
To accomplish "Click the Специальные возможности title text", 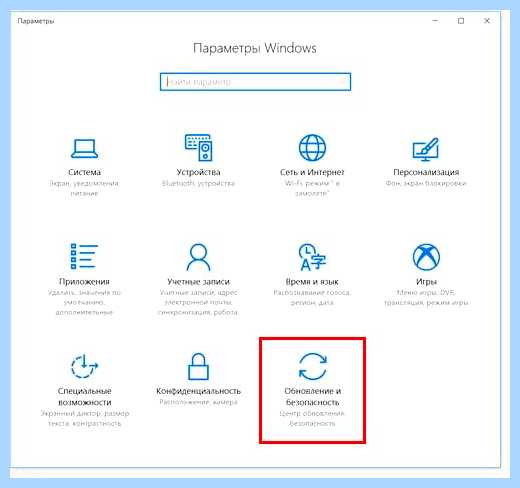I will click(84, 397).
